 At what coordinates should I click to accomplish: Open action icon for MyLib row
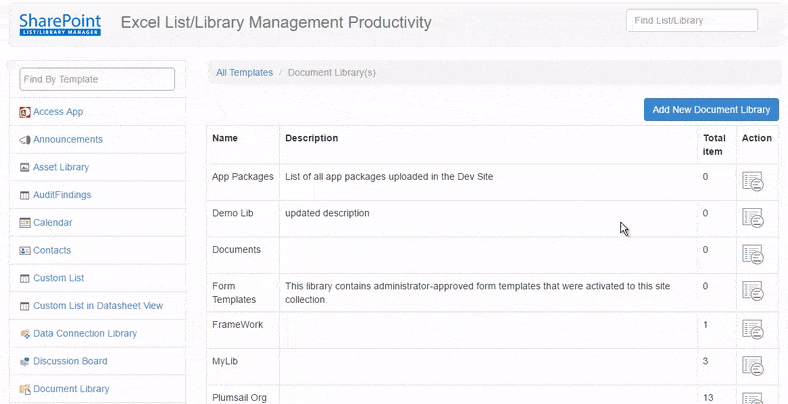752,366
